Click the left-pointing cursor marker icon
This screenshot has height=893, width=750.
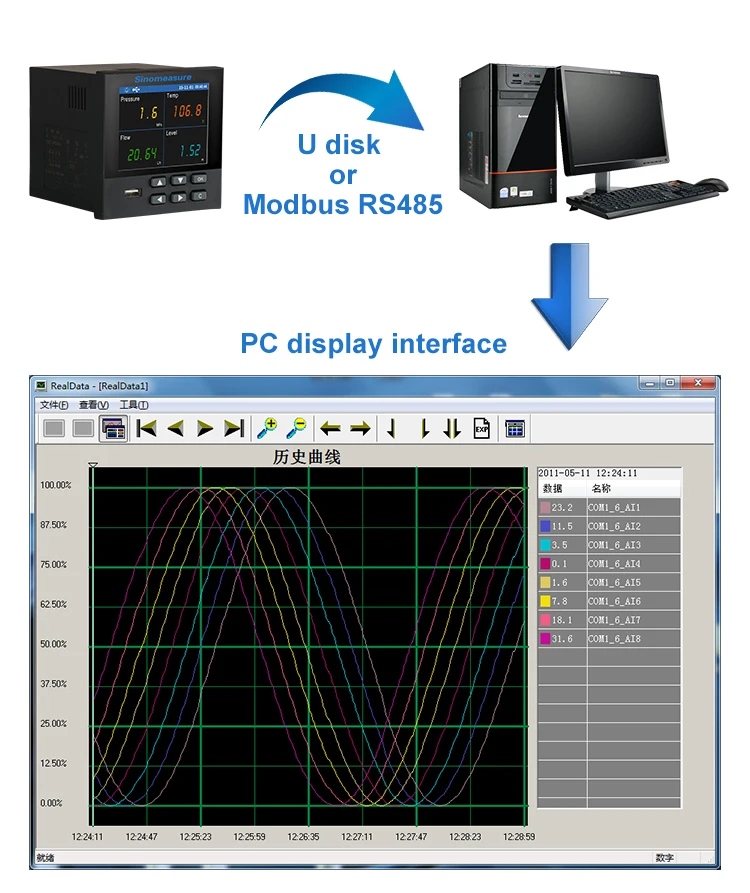(392, 428)
